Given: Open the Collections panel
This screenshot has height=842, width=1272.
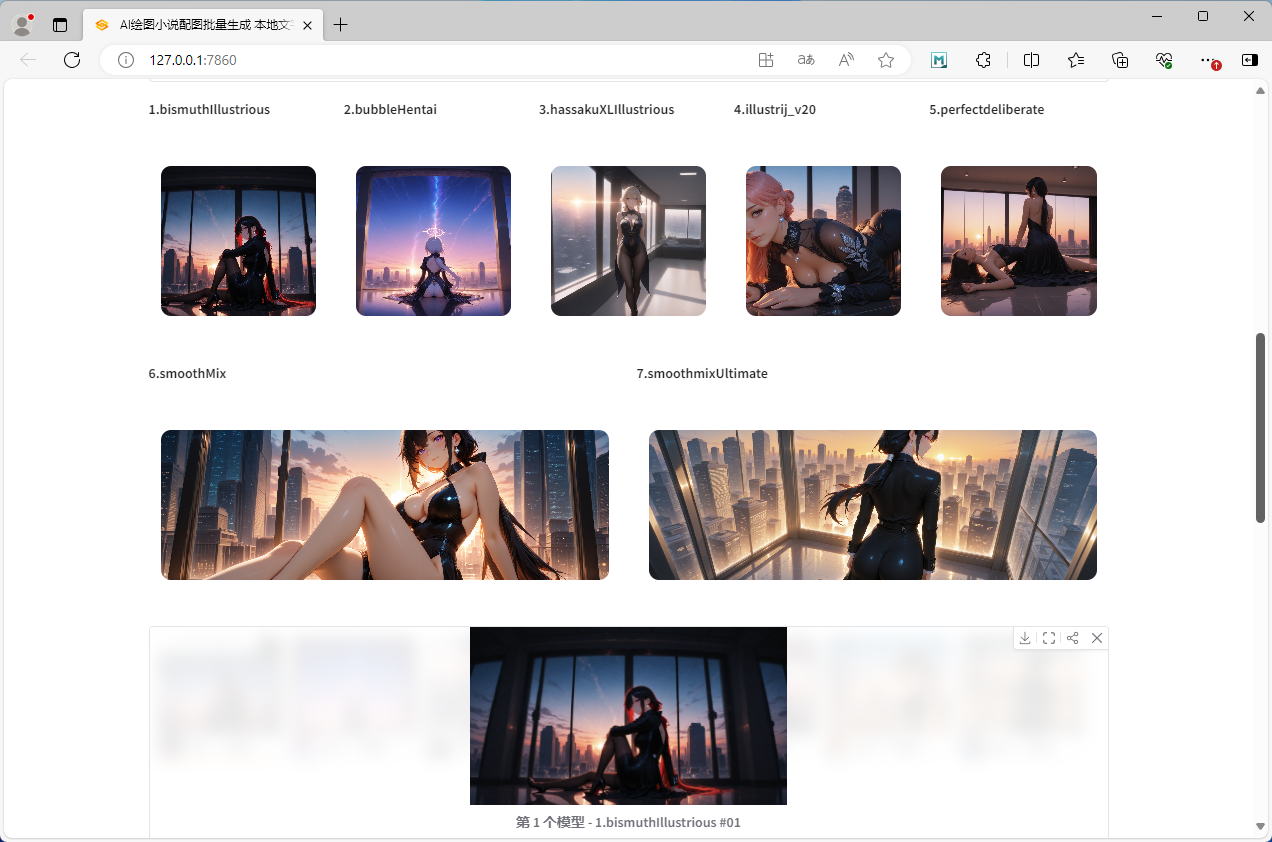Looking at the screenshot, I should [1120, 60].
